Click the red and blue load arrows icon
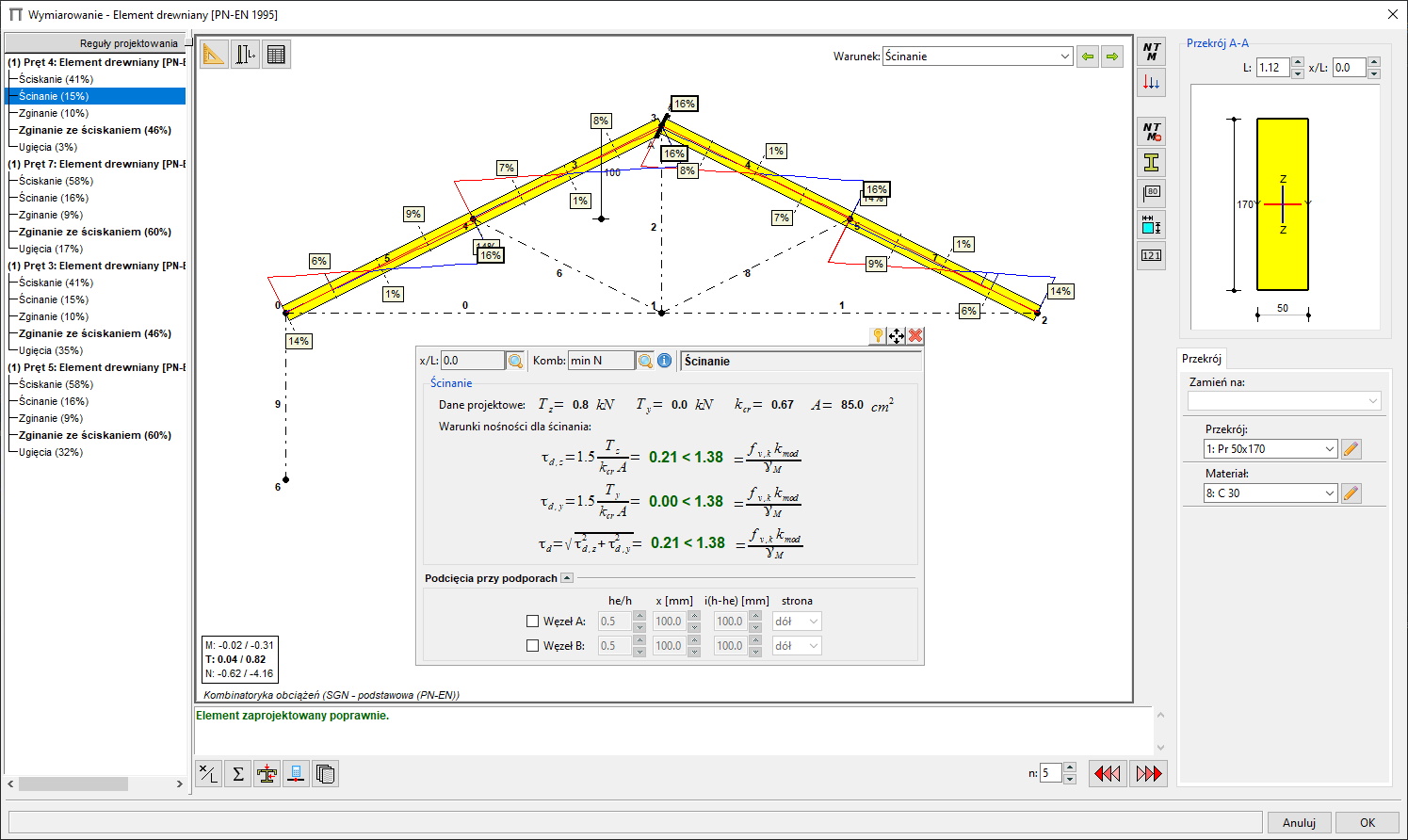The width and height of the screenshot is (1408, 840). tap(1151, 83)
